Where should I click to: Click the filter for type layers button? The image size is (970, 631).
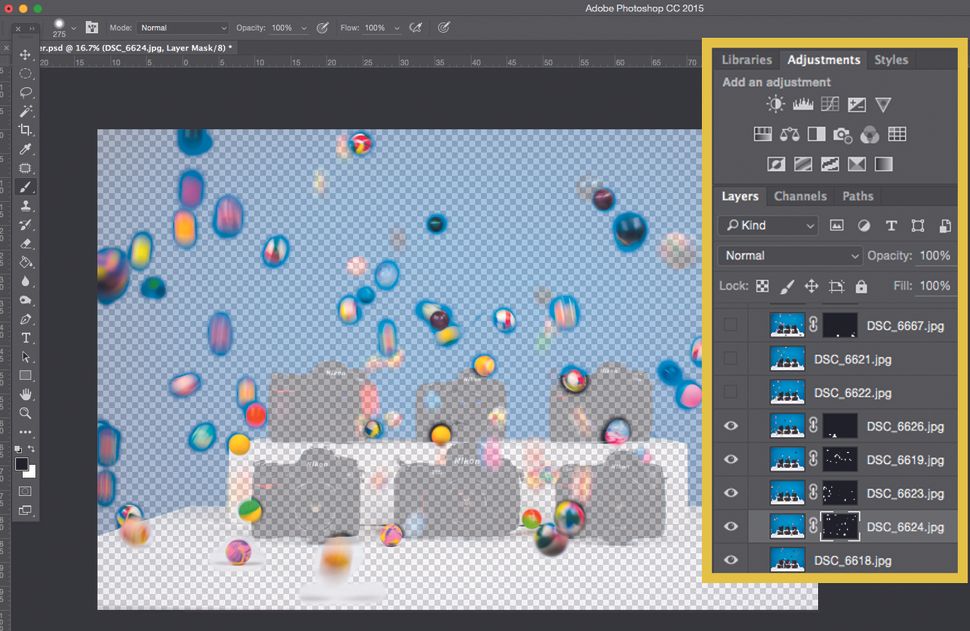892,225
